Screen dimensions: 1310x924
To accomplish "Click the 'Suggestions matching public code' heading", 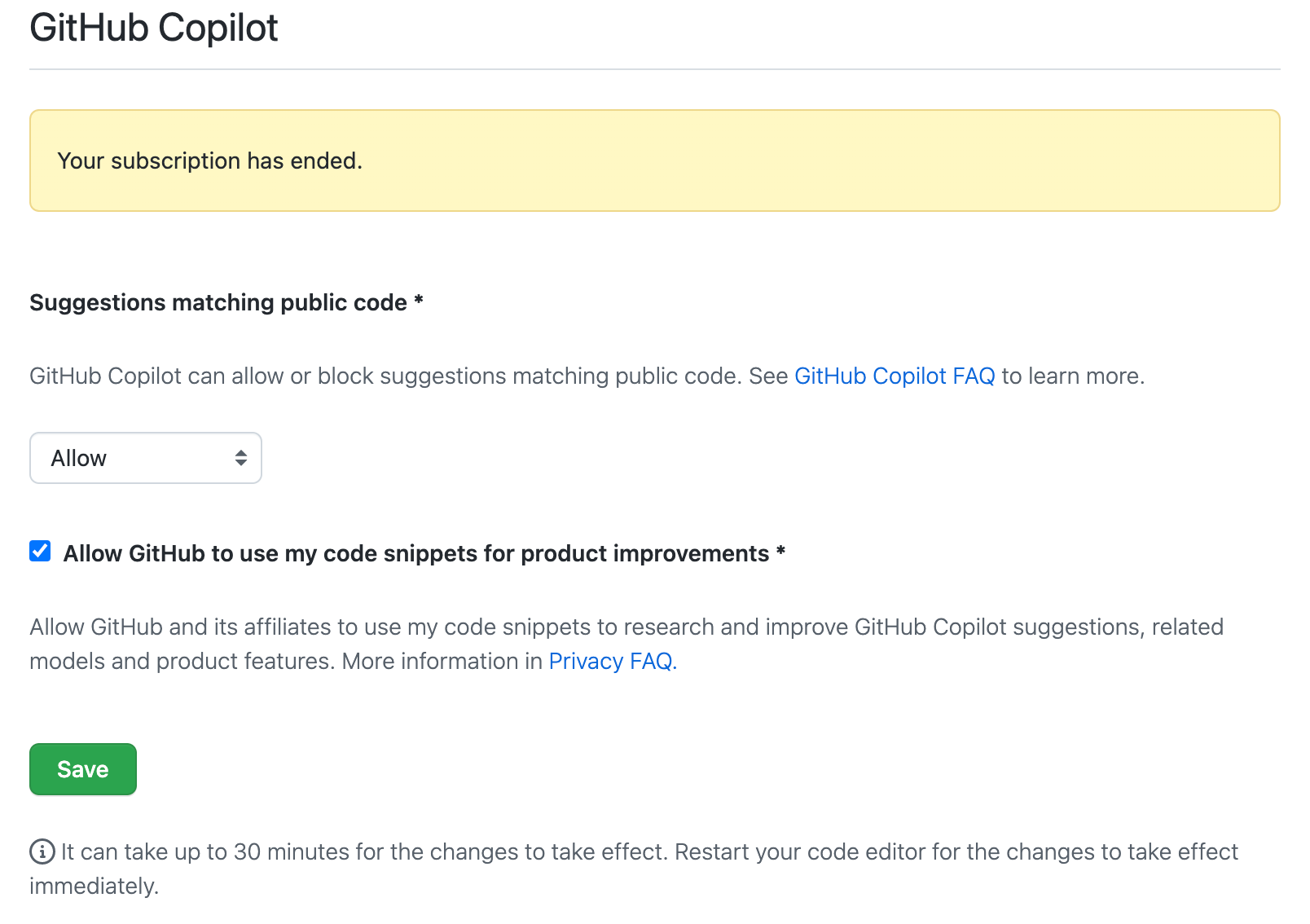I will click(x=226, y=302).
